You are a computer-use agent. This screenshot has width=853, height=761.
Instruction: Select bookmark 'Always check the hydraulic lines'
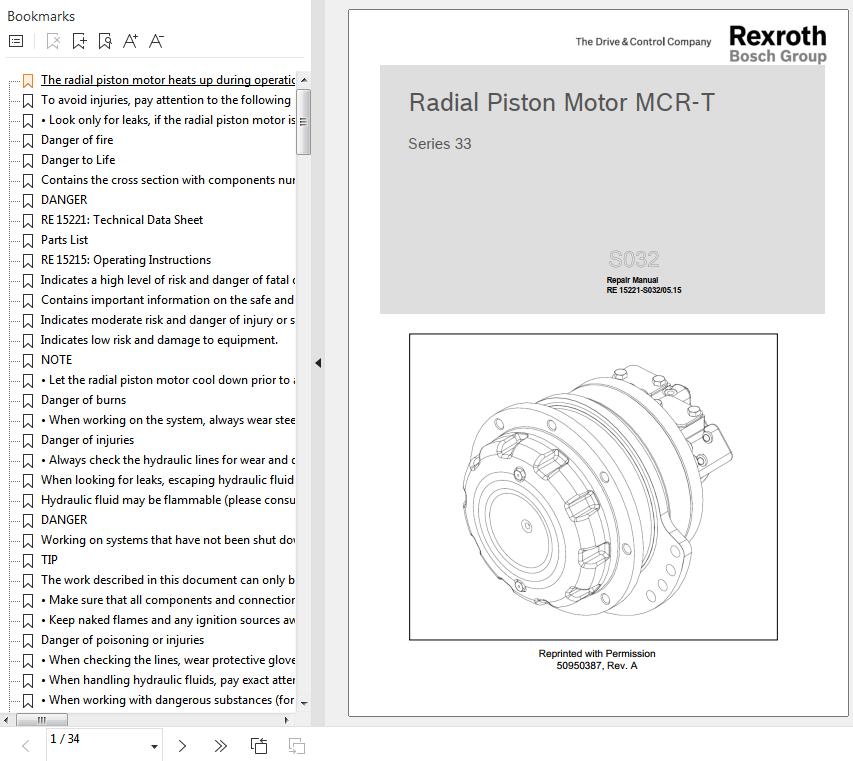(168, 460)
